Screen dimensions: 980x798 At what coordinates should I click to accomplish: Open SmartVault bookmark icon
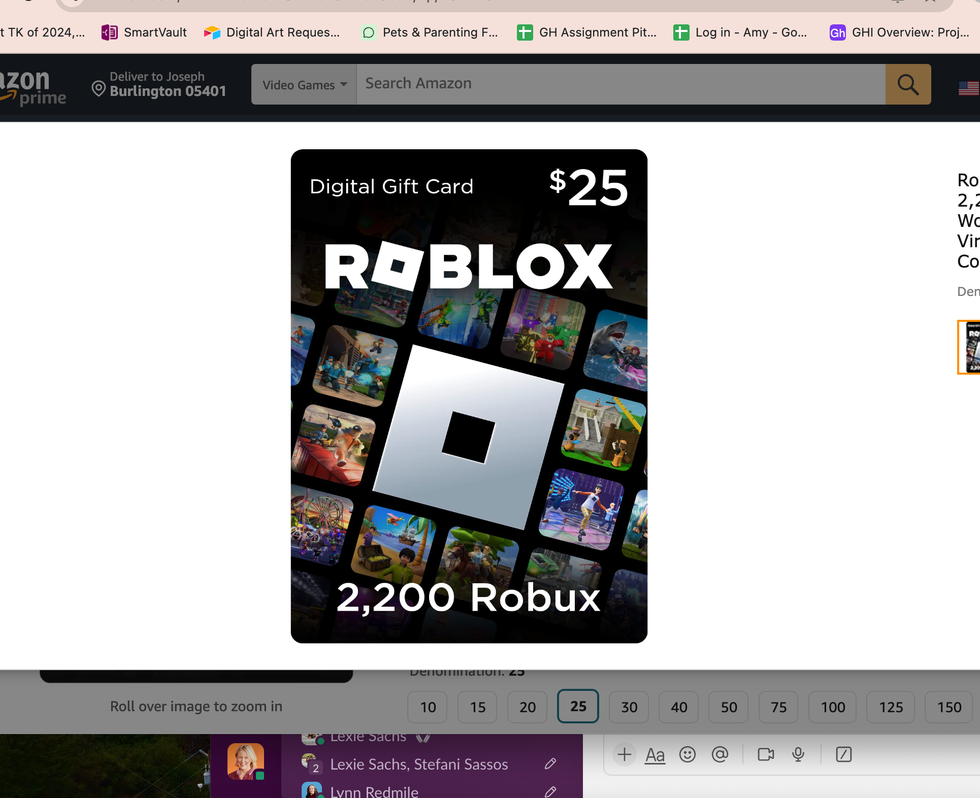click(109, 32)
